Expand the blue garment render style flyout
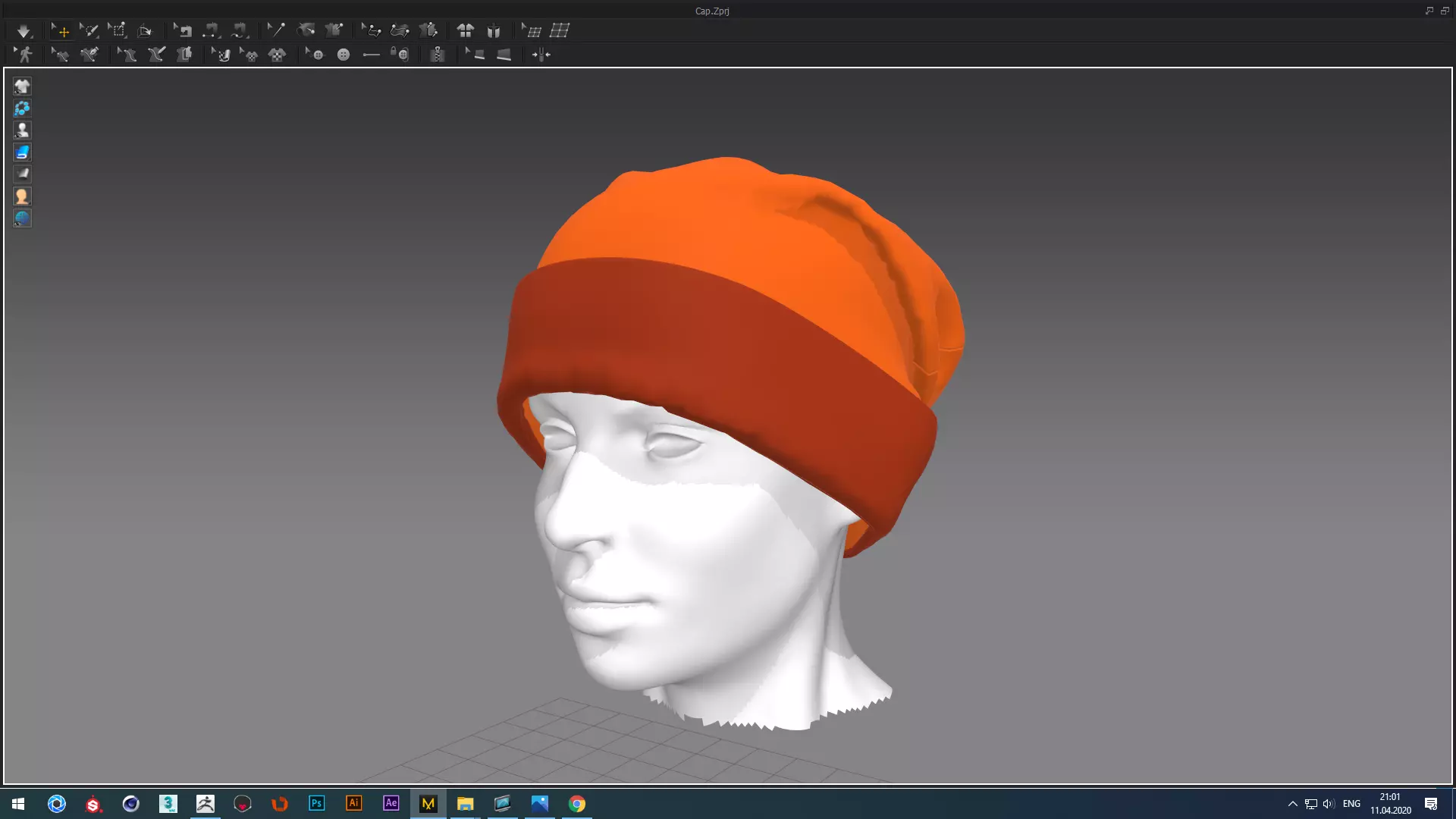The height and width of the screenshot is (819, 1456). (22, 152)
